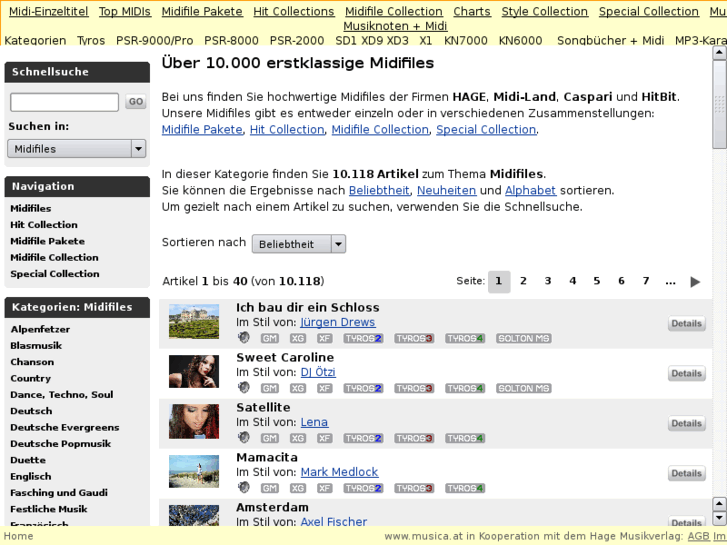The image size is (727, 545).
Task: Open Charts top menu
Action: (472, 12)
